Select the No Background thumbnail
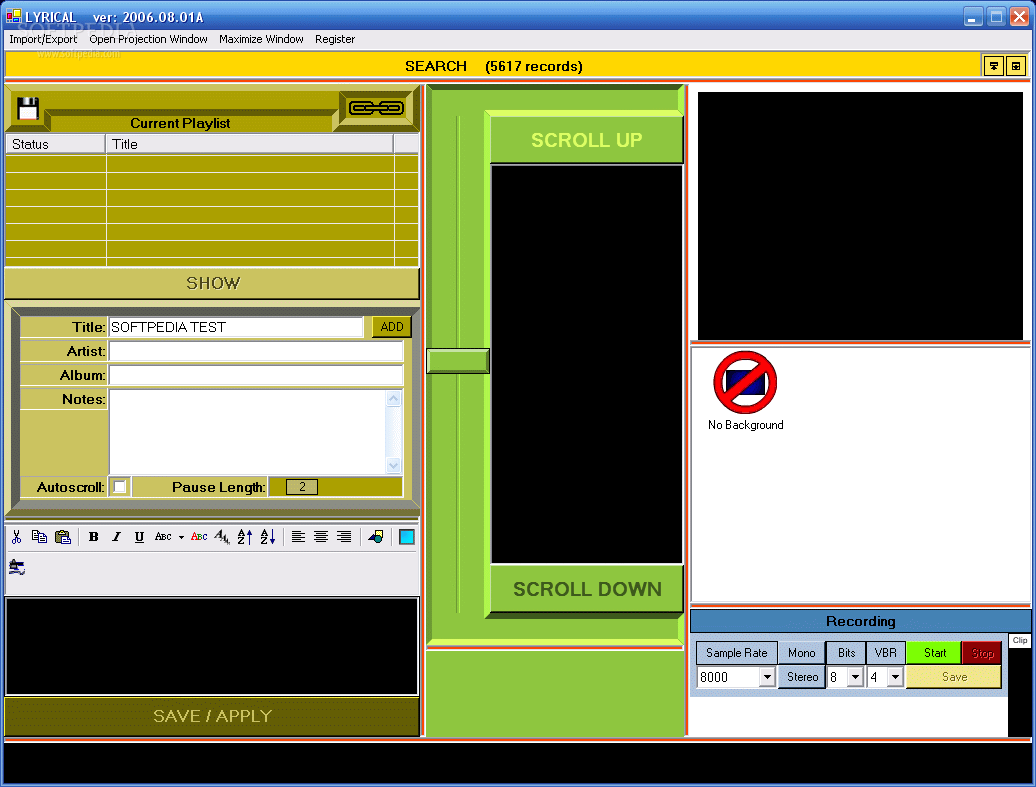This screenshot has width=1036, height=787. pos(745,391)
